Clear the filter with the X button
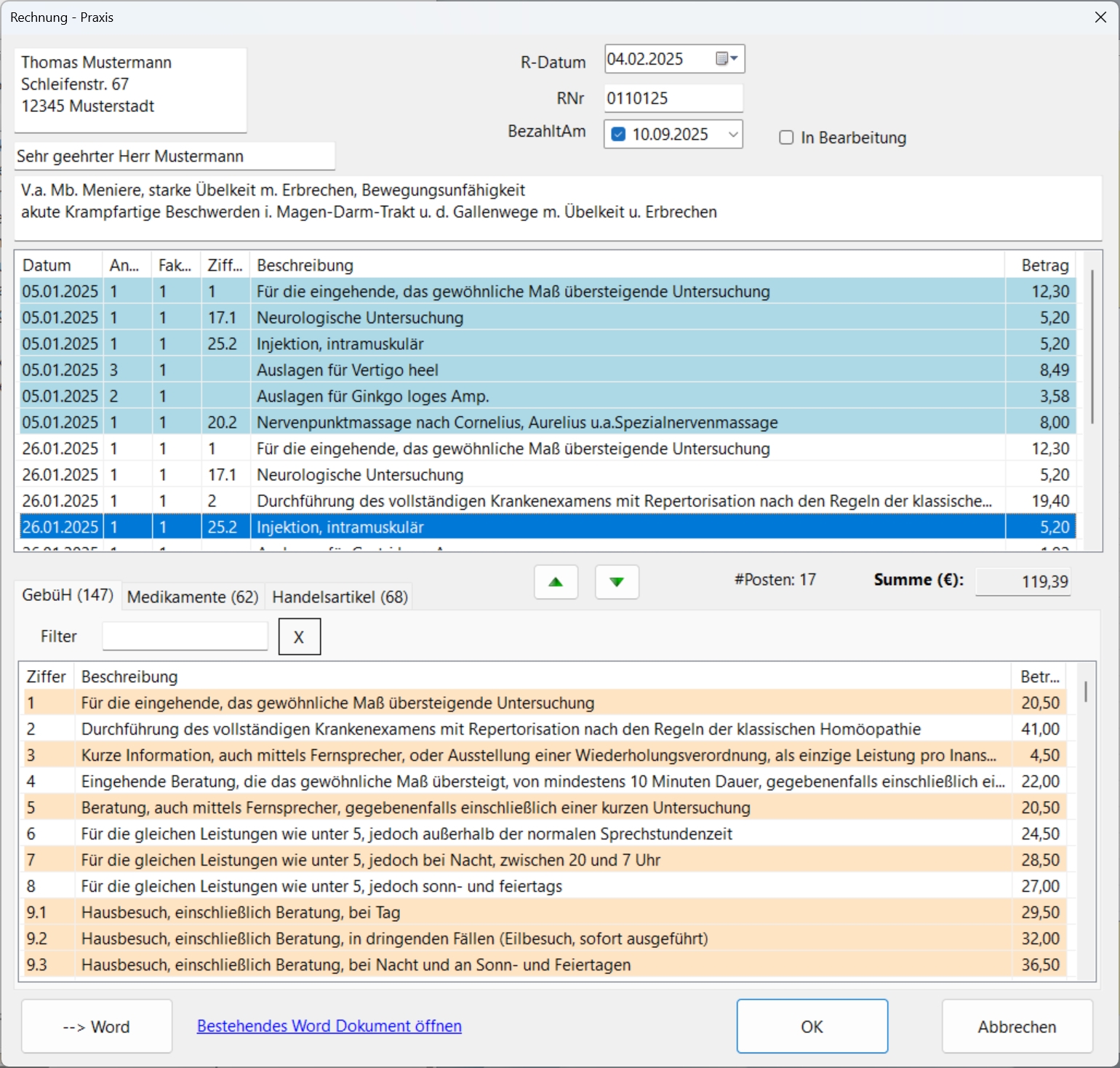1120x1068 pixels. [x=299, y=637]
